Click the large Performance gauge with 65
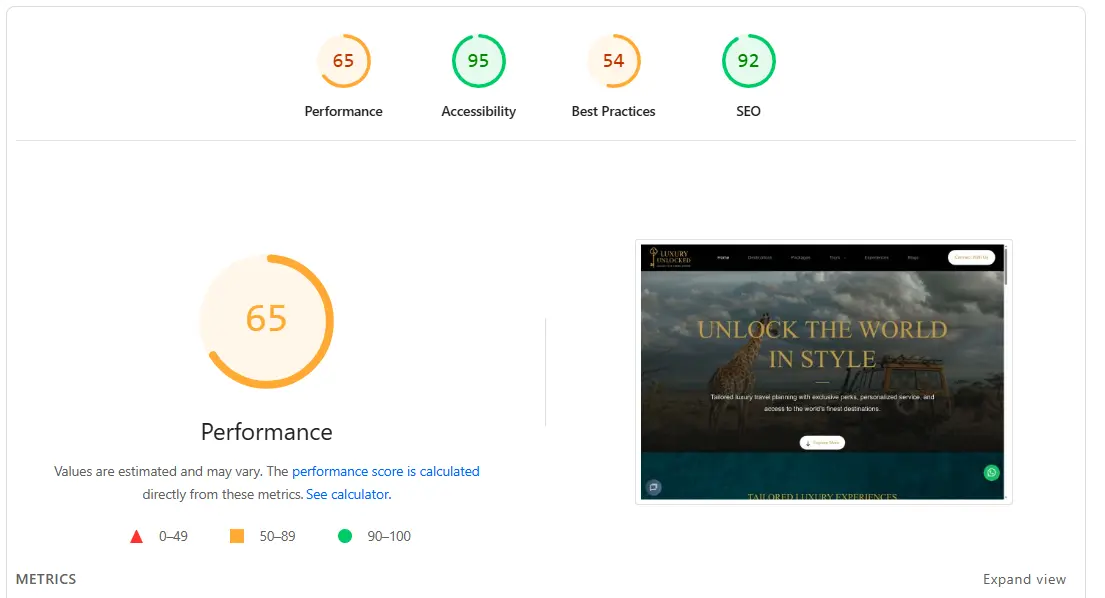This screenshot has width=1105, height=598. tap(266, 321)
